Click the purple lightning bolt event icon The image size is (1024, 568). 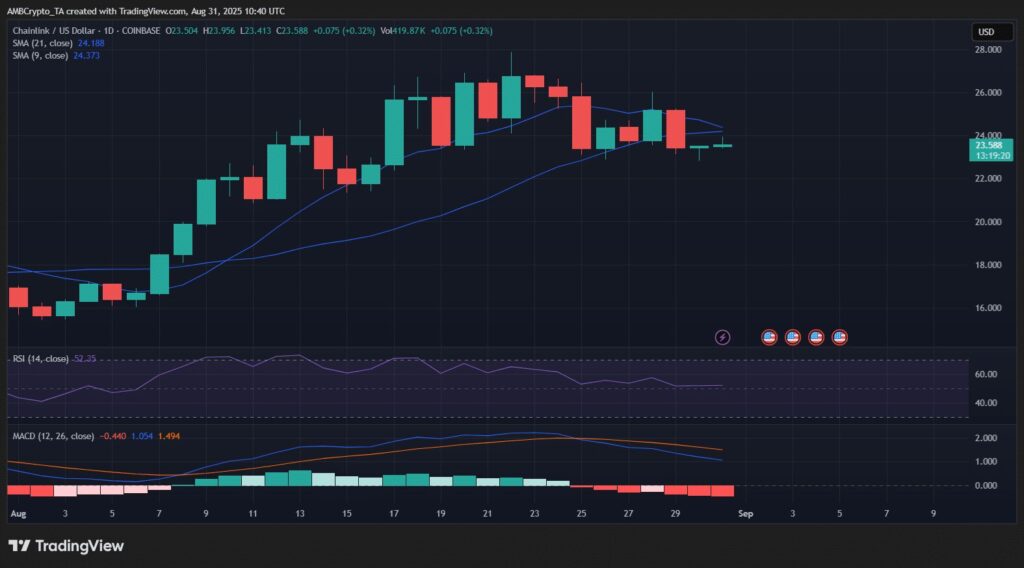click(723, 337)
